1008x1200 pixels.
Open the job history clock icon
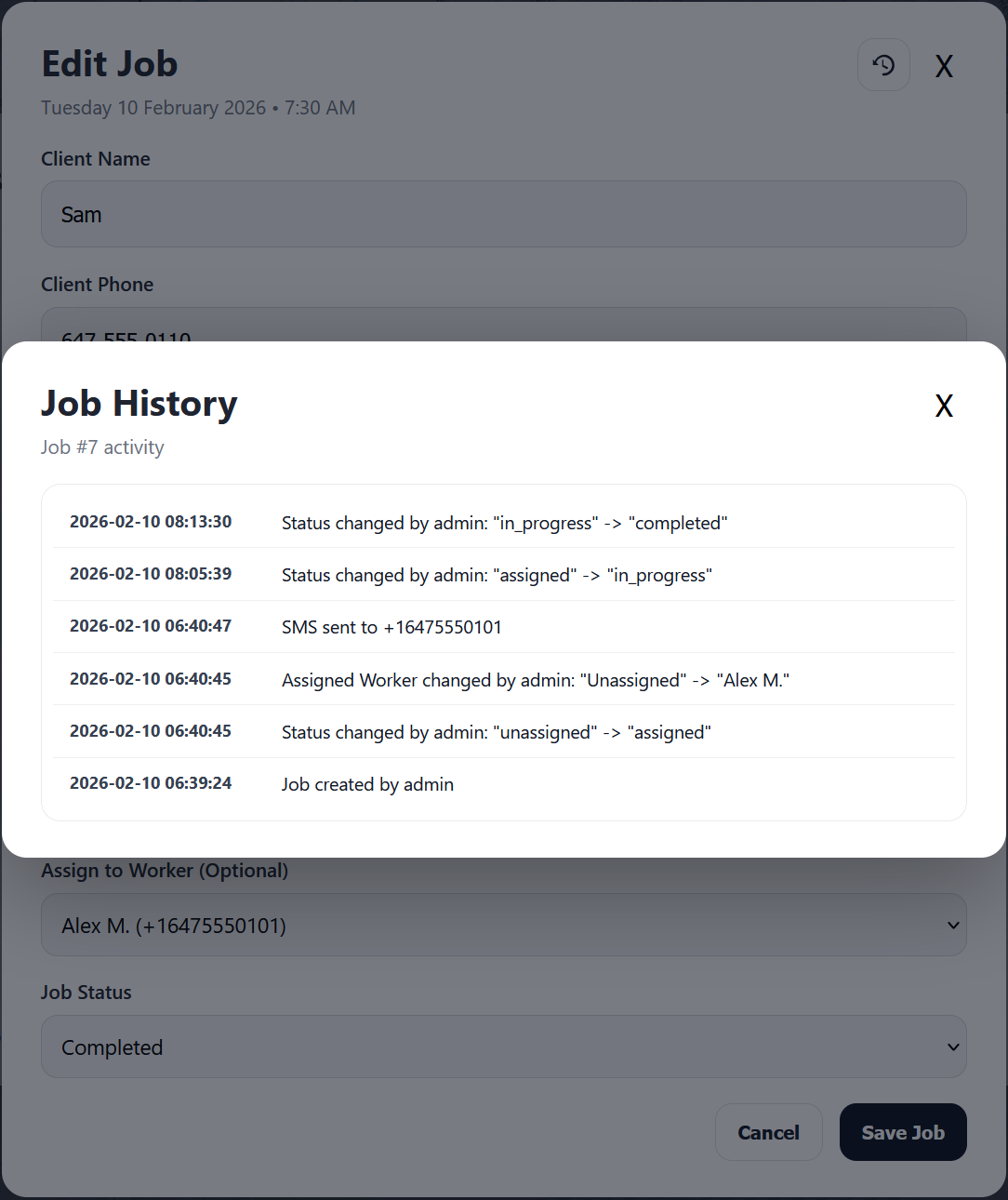[882, 65]
